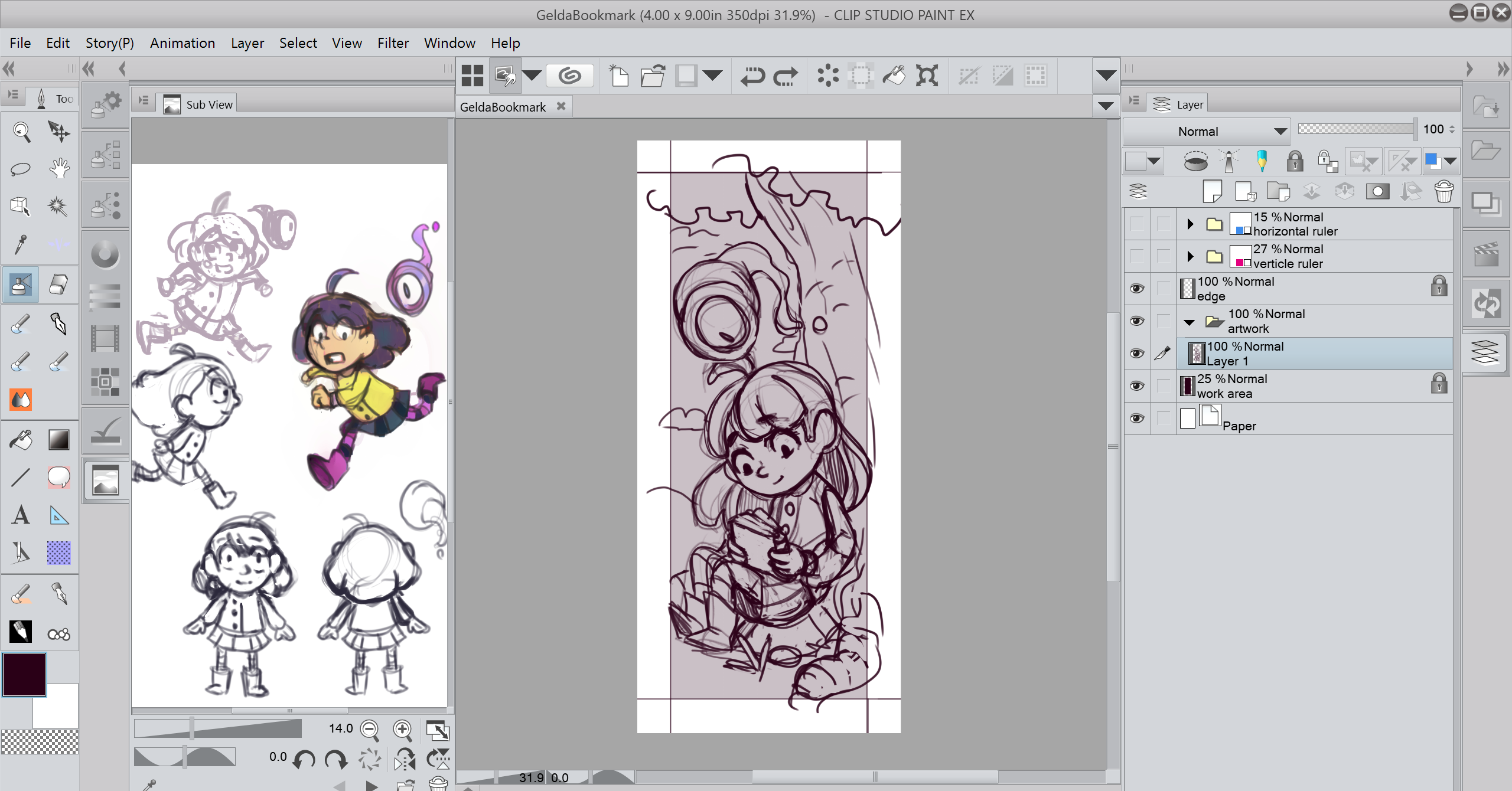The width and height of the screenshot is (1512, 791).
Task: Open dropdown beside the command bar icon
Action: (x=532, y=76)
